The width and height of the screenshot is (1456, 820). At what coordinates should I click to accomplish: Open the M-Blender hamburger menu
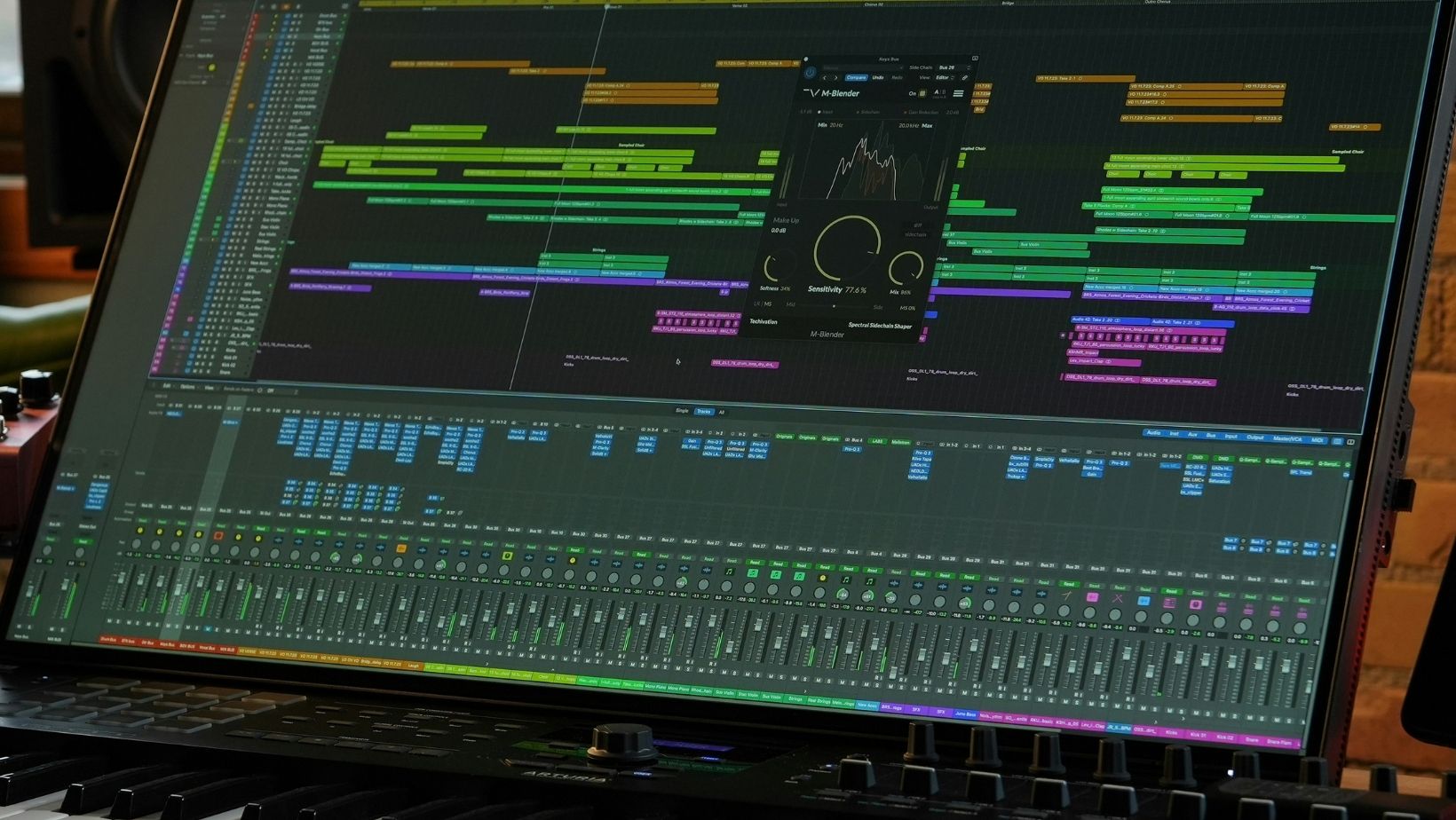coord(958,93)
